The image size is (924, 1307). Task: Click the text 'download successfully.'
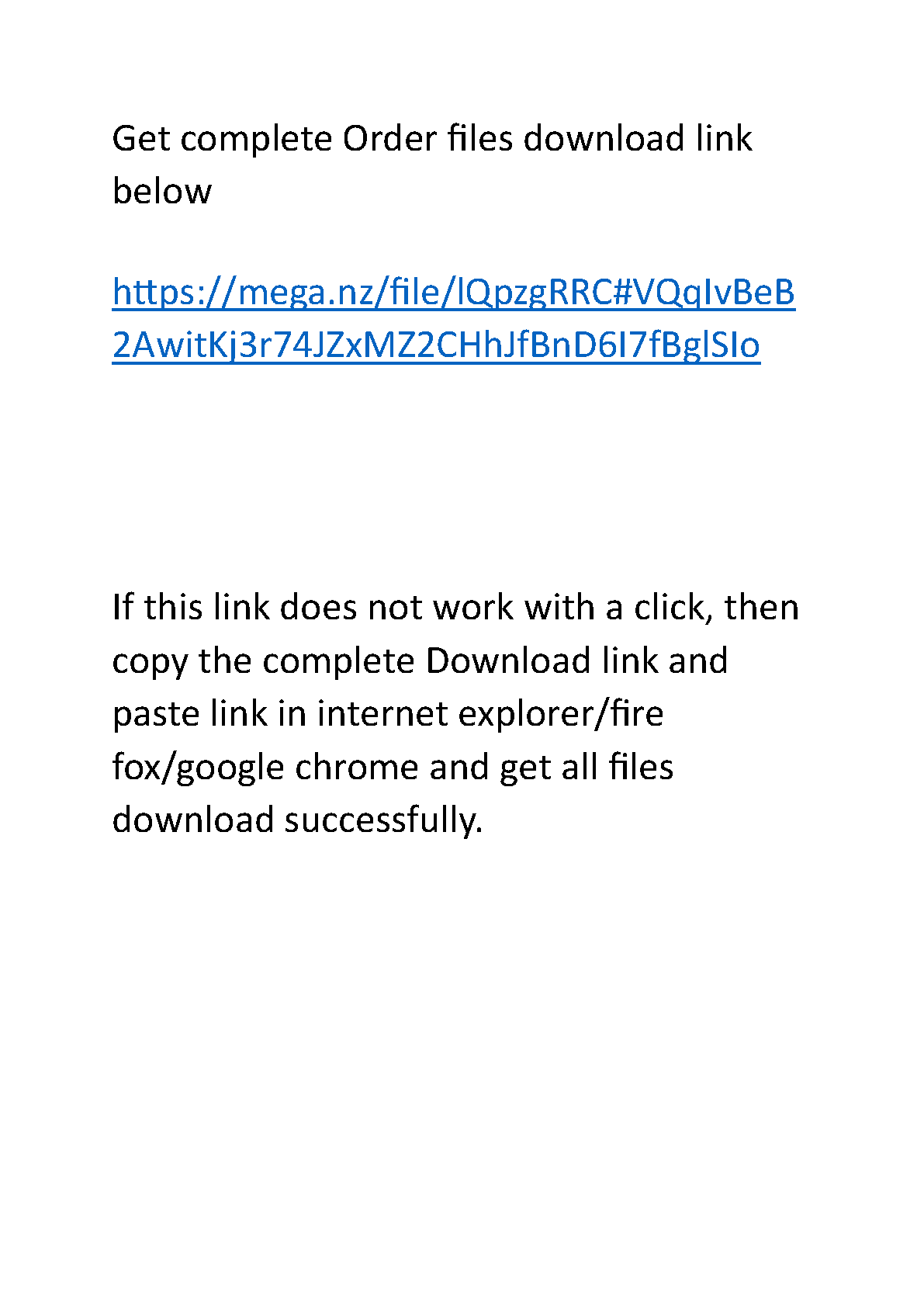click(297, 820)
